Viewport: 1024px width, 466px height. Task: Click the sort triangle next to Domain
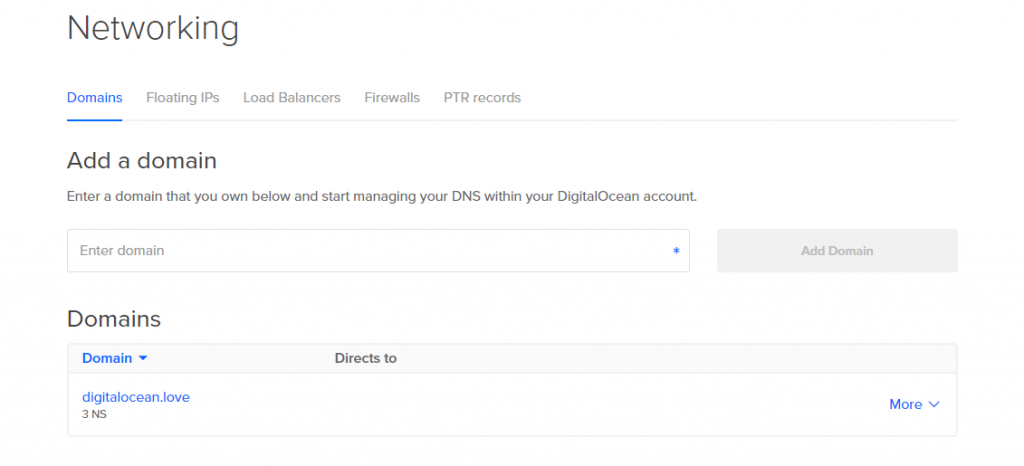pos(143,359)
